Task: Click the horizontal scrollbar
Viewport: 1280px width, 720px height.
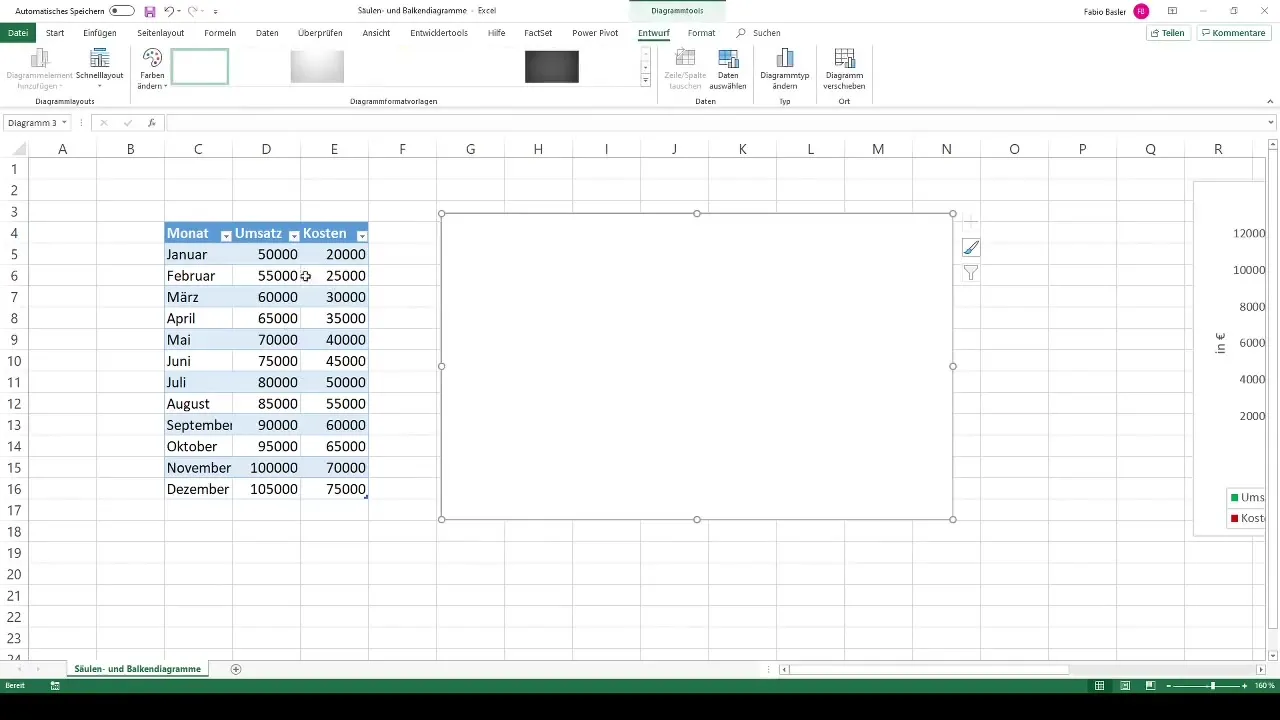Action: (930, 669)
